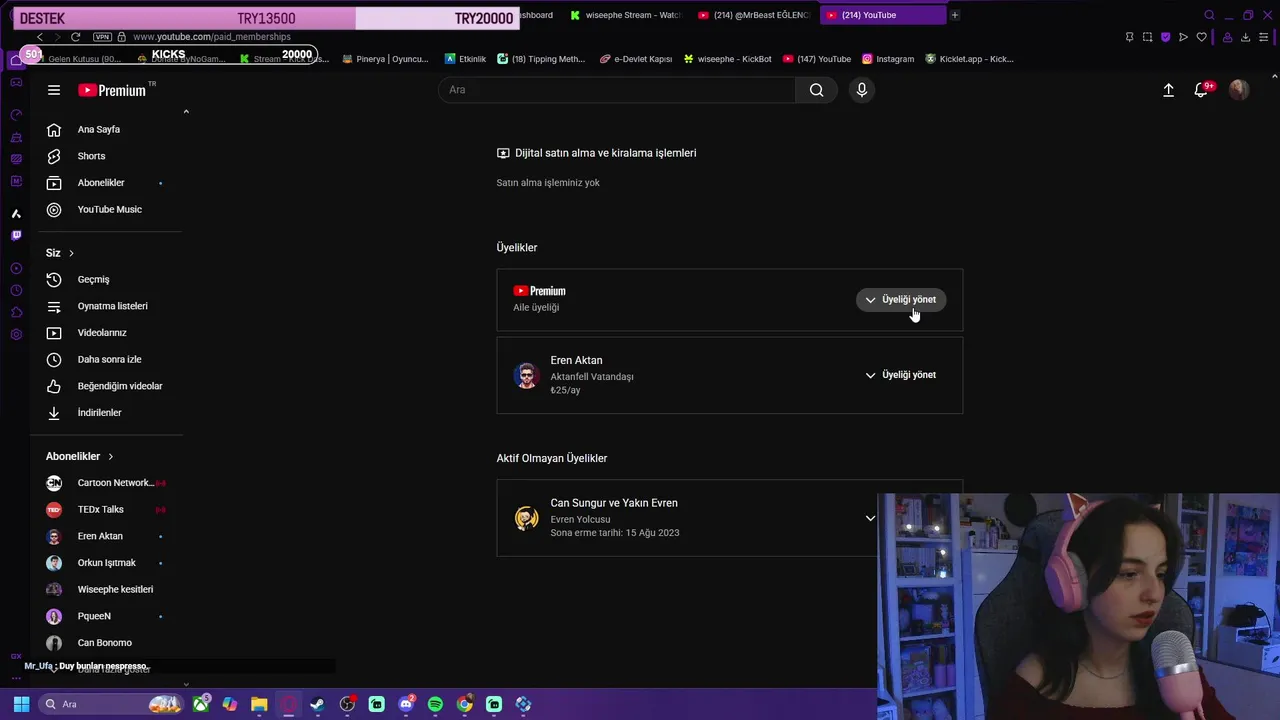Select the (214) YouTube active tab

click(882, 15)
